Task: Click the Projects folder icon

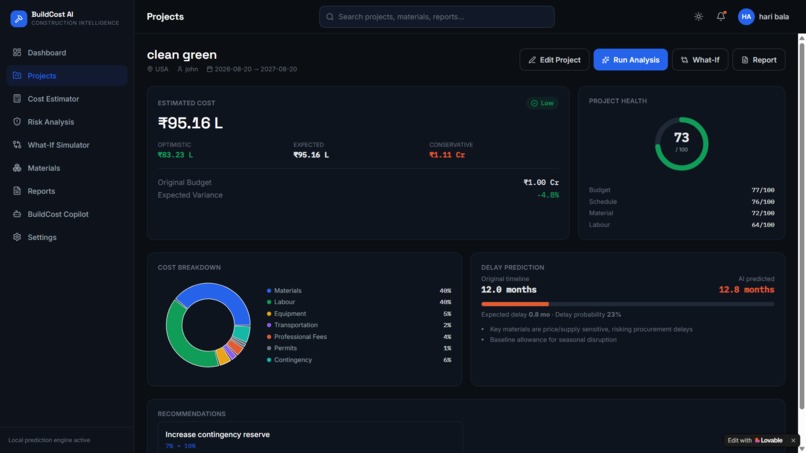Action: pos(17,76)
